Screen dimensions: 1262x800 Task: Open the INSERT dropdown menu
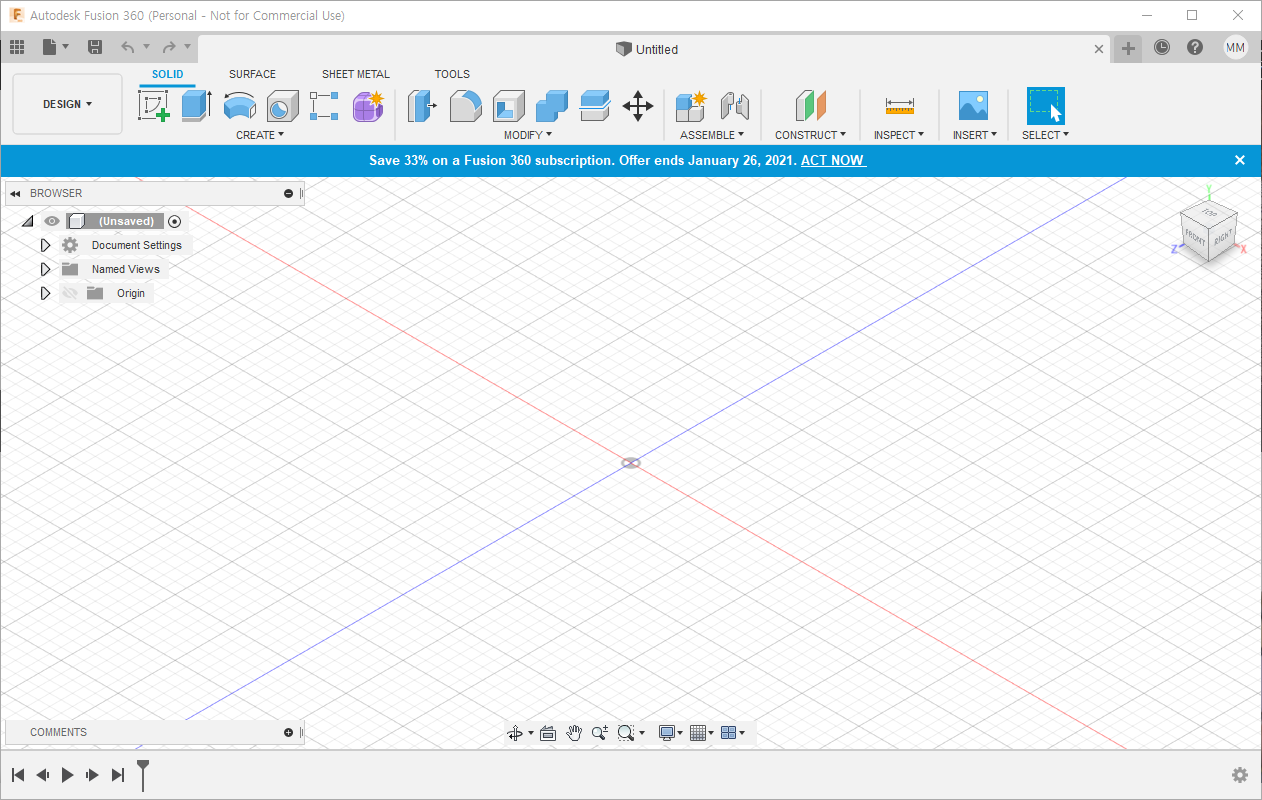[x=975, y=135]
